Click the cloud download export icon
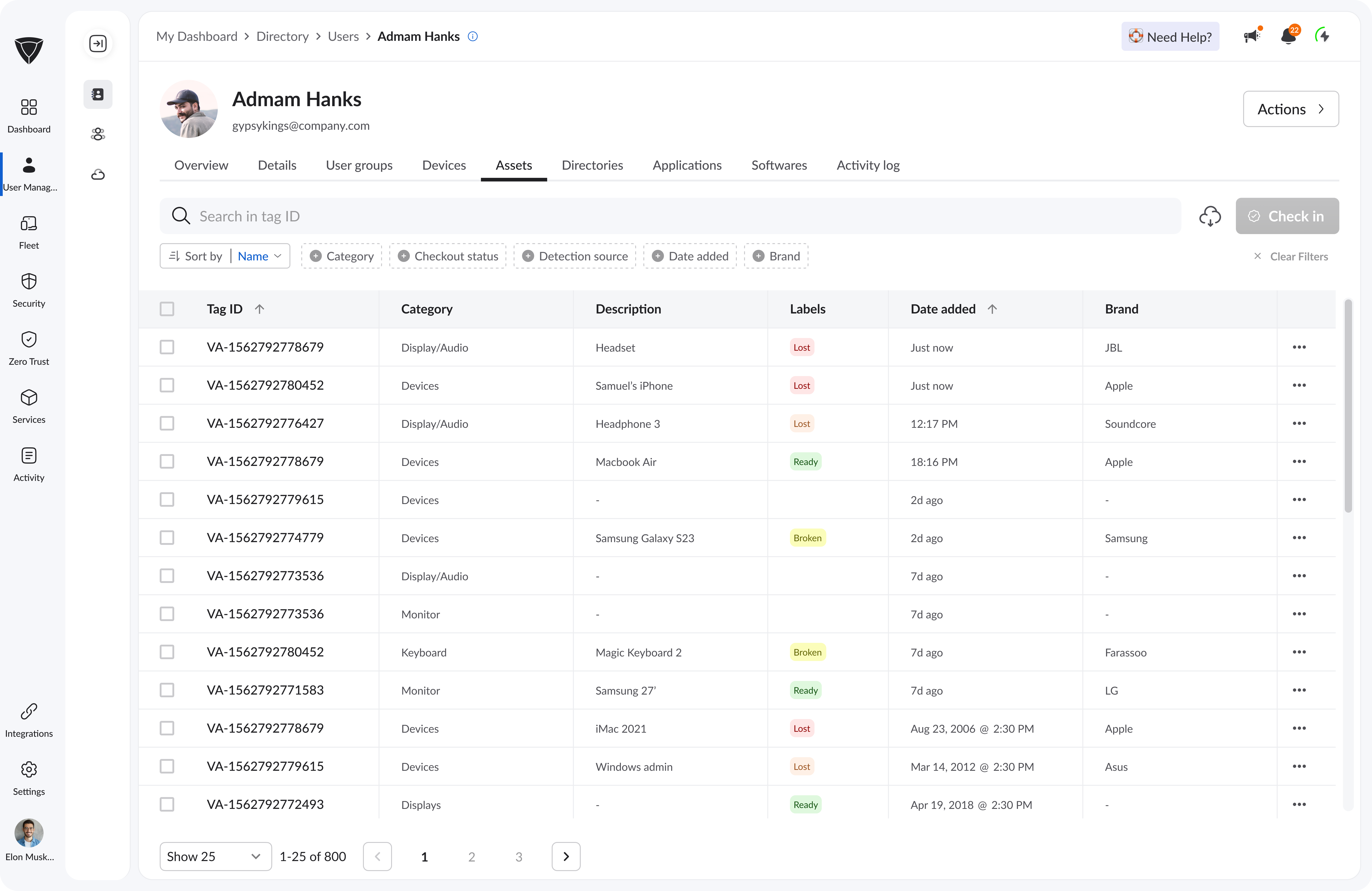The image size is (1372, 891). point(1210,216)
